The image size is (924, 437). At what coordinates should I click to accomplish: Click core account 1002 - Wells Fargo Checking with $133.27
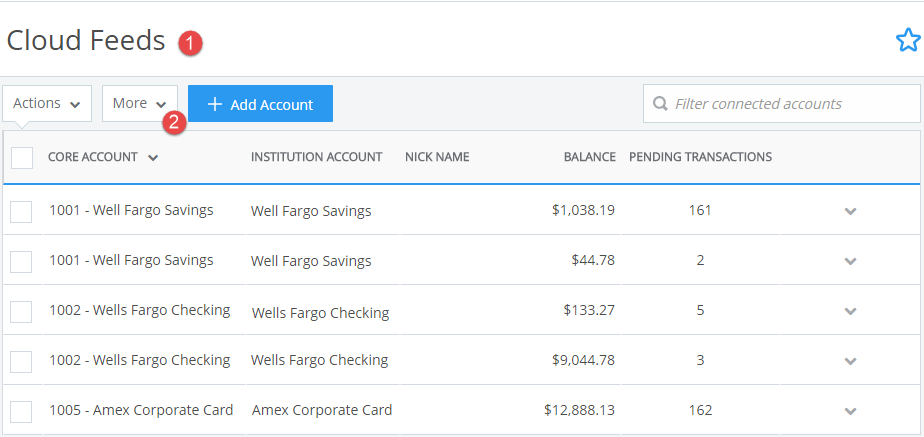pos(140,310)
